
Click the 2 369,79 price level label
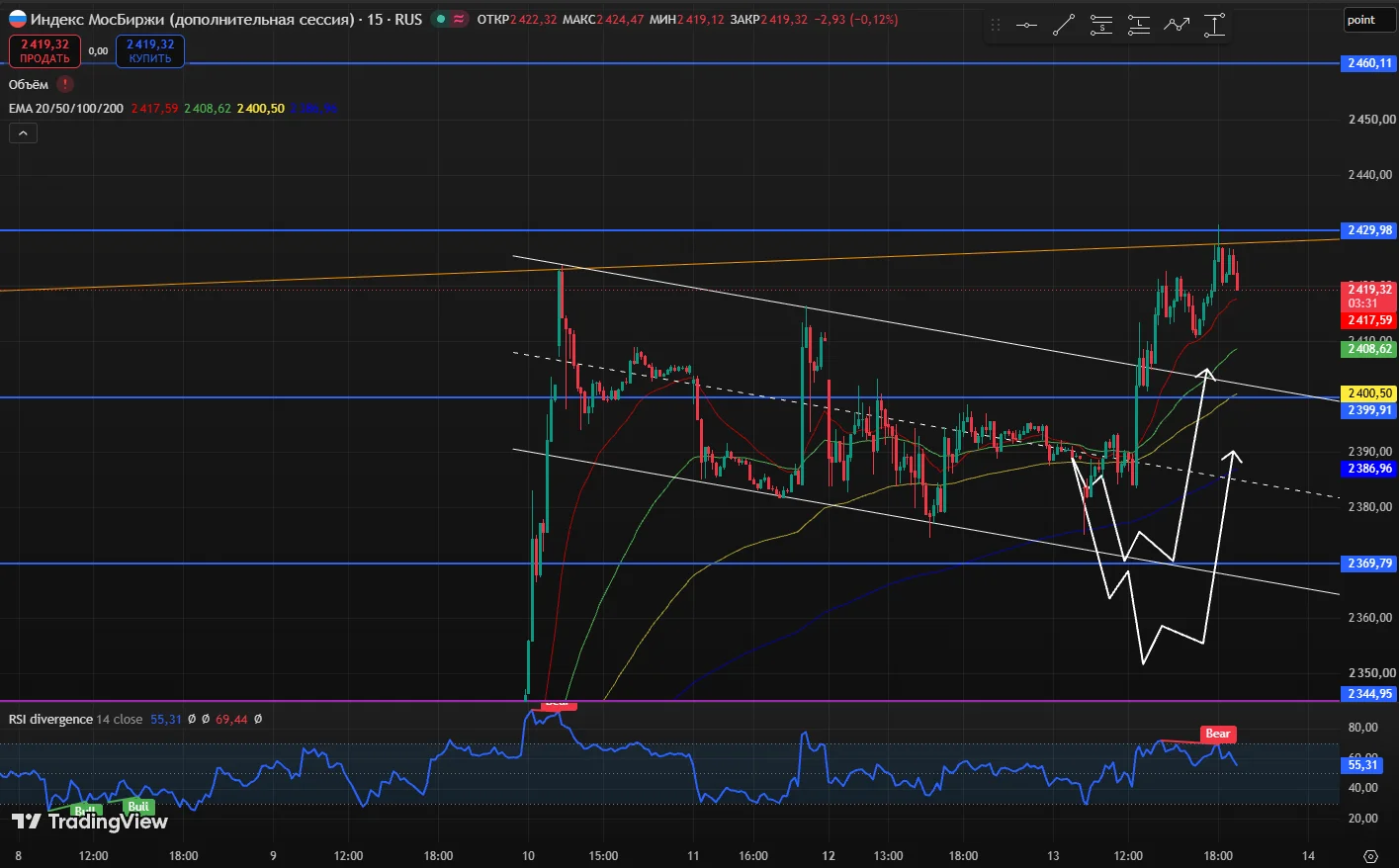click(x=1368, y=564)
